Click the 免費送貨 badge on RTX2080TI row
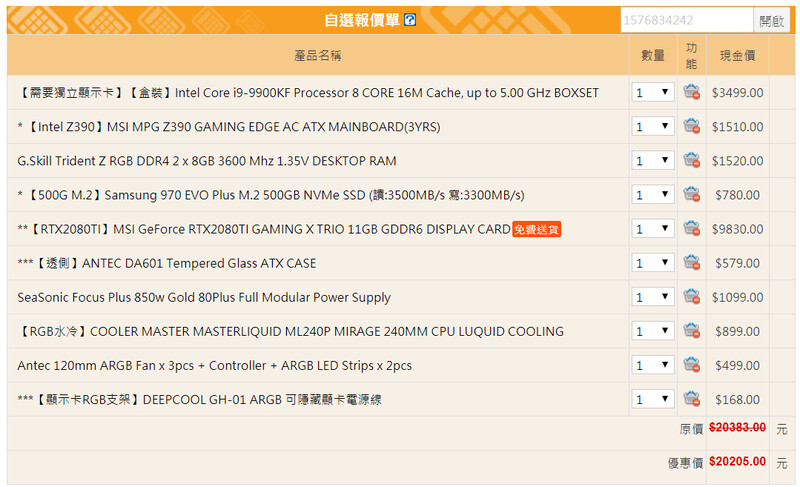Screen dimensions: 800x487 click(536, 229)
